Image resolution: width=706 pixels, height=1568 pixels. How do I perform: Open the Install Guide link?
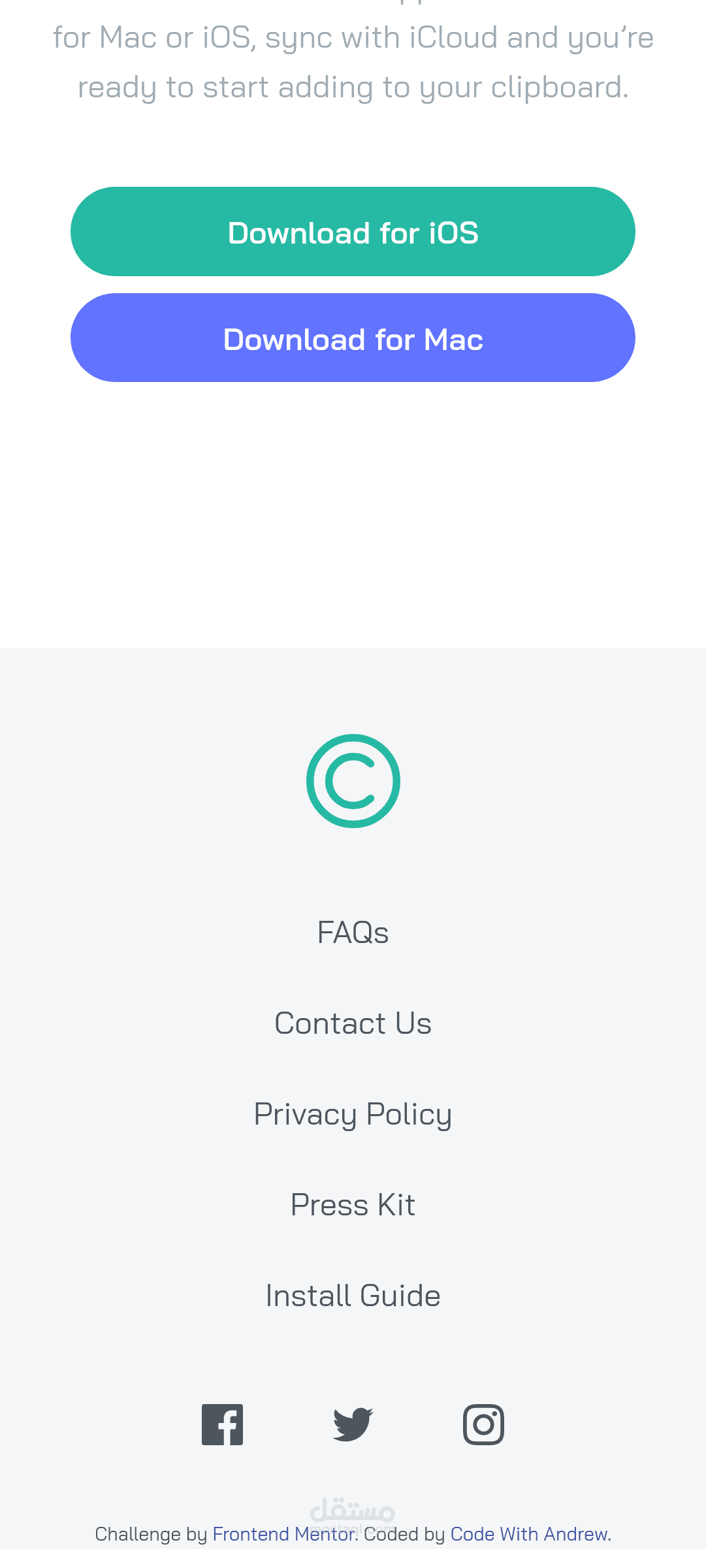[x=353, y=1296]
